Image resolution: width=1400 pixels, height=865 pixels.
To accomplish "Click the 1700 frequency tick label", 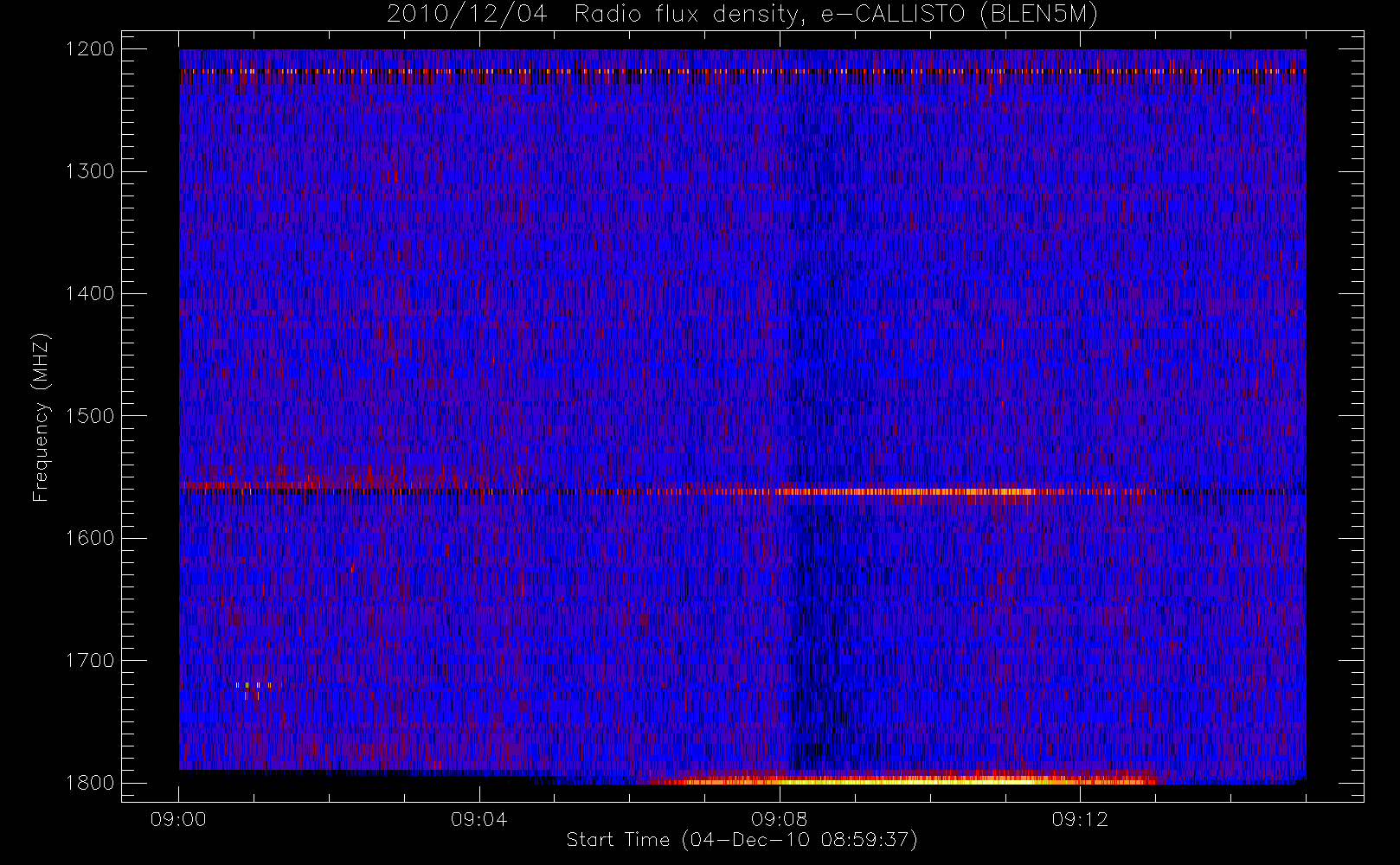I will [90, 661].
